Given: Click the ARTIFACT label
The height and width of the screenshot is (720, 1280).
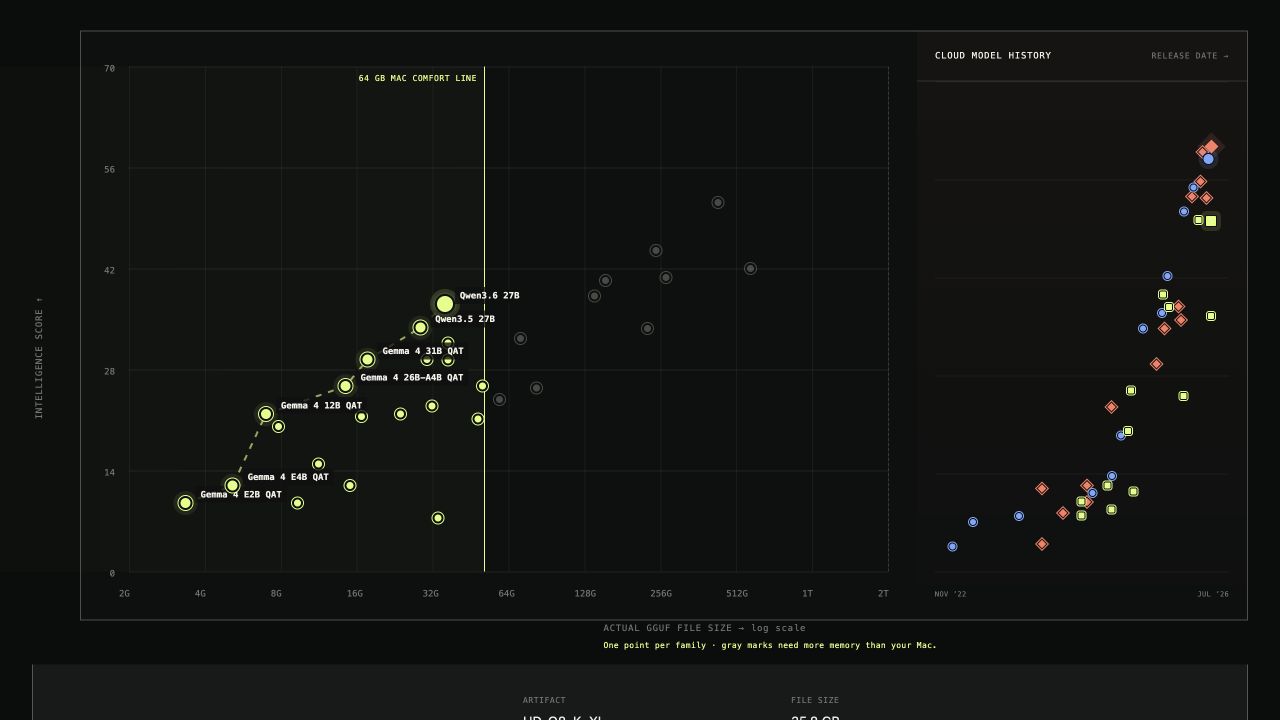Looking at the screenshot, I should (544, 700).
